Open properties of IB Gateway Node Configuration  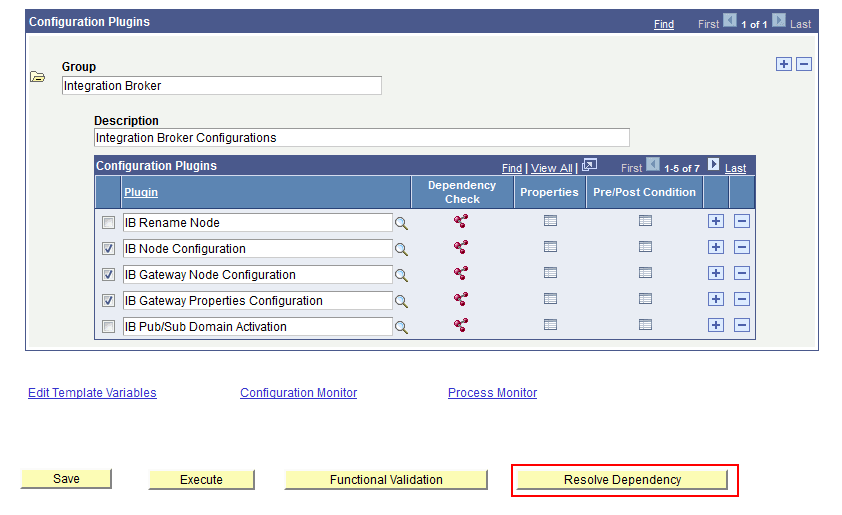pos(550,273)
